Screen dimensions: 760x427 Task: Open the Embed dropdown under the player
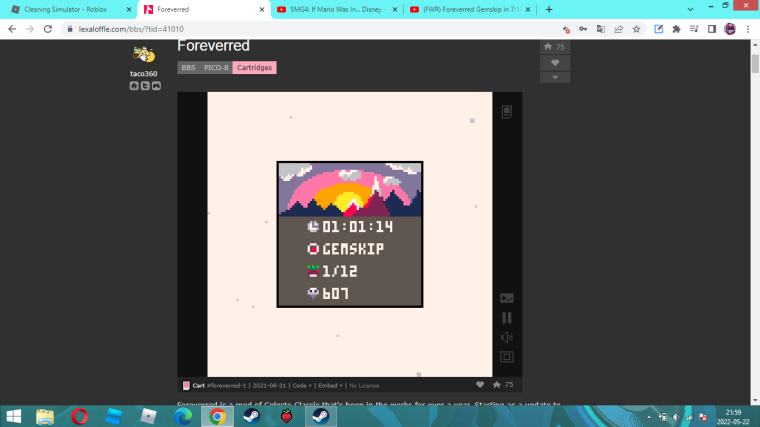(x=330, y=385)
